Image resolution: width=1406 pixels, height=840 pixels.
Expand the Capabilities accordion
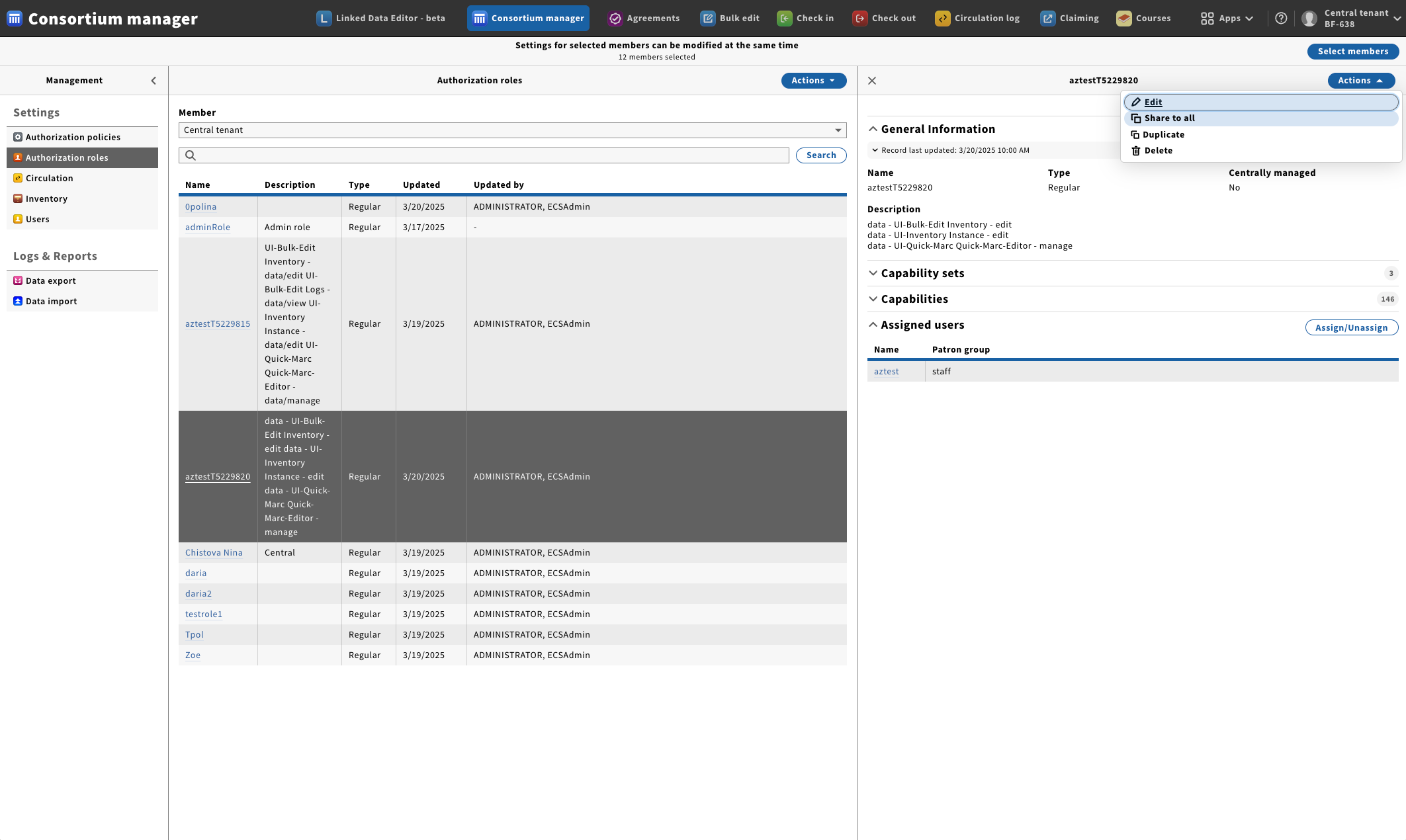(x=908, y=299)
